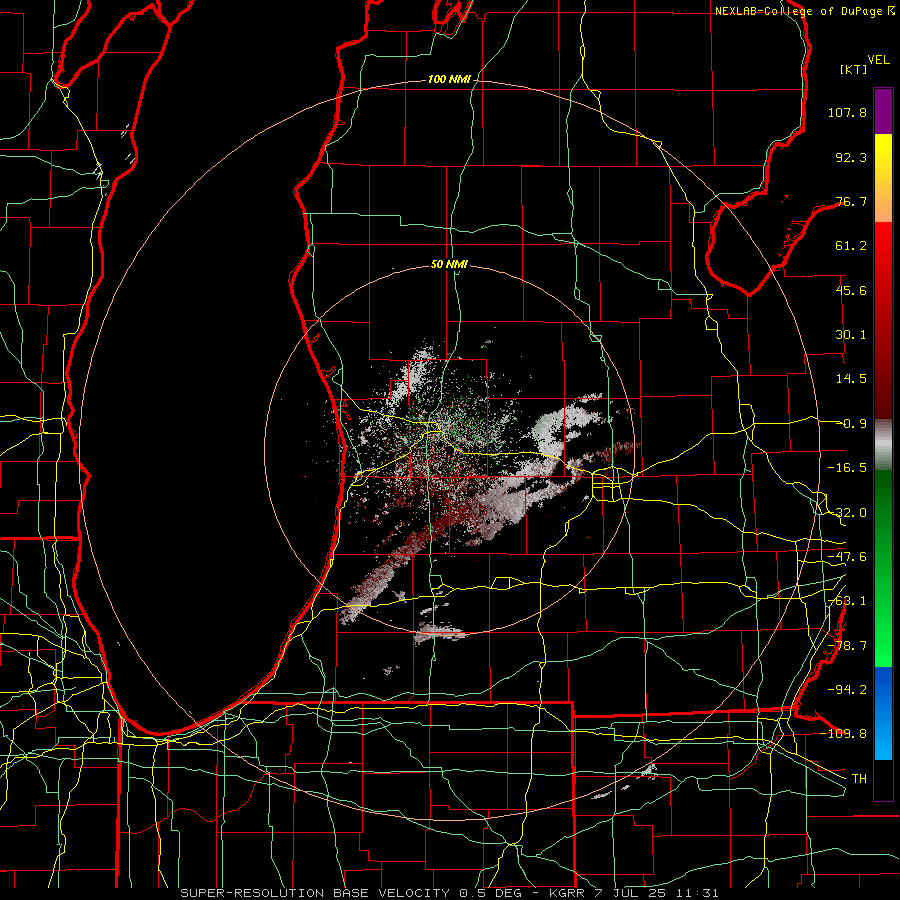Image resolution: width=900 pixels, height=900 pixels.
Task: Click the purple segment of velocity color bar
Action: [x=883, y=111]
